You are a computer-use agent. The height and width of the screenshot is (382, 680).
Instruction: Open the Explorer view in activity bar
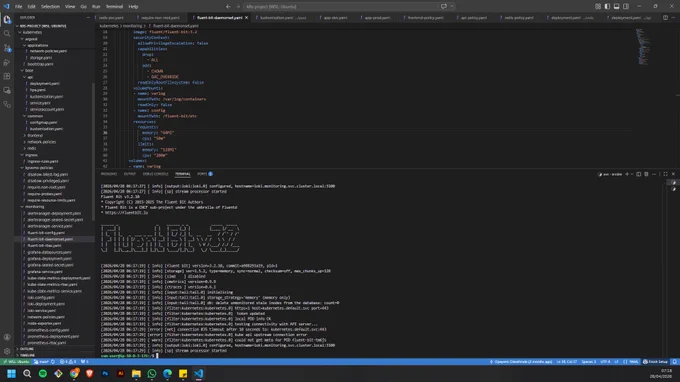click(7, 20)
